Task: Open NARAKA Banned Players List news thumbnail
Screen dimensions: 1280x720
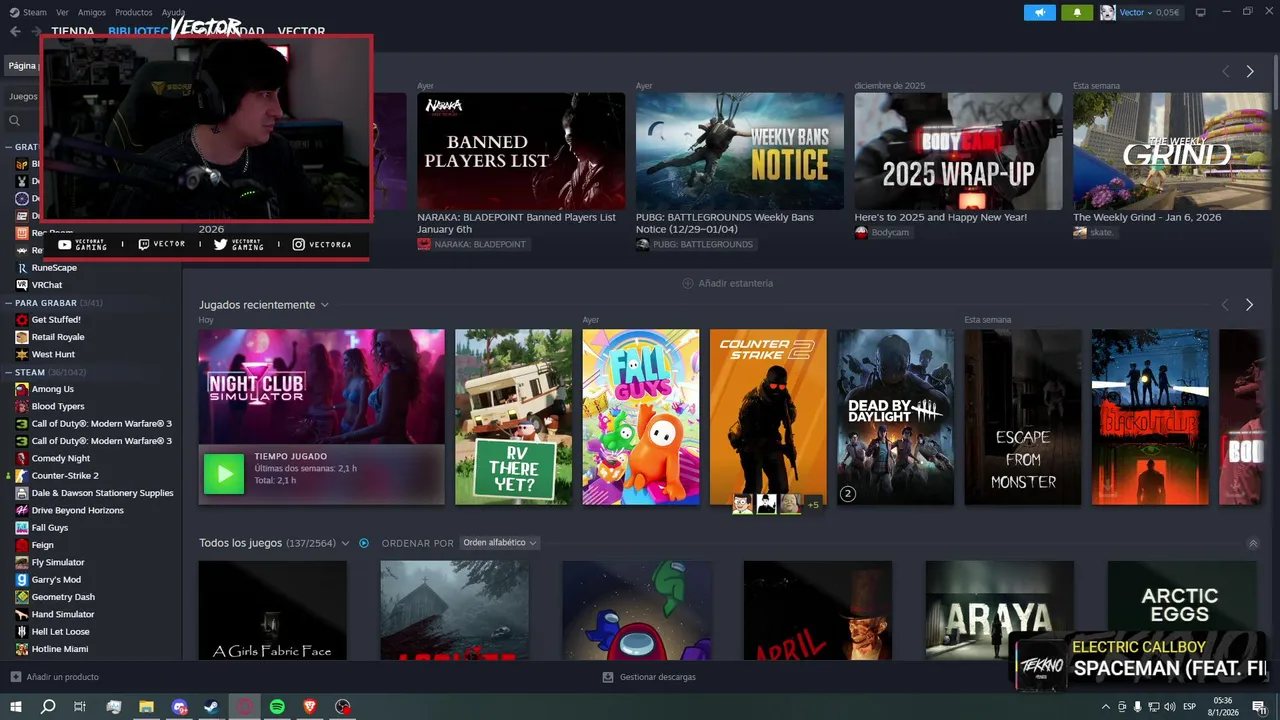Action: point(521,151)
